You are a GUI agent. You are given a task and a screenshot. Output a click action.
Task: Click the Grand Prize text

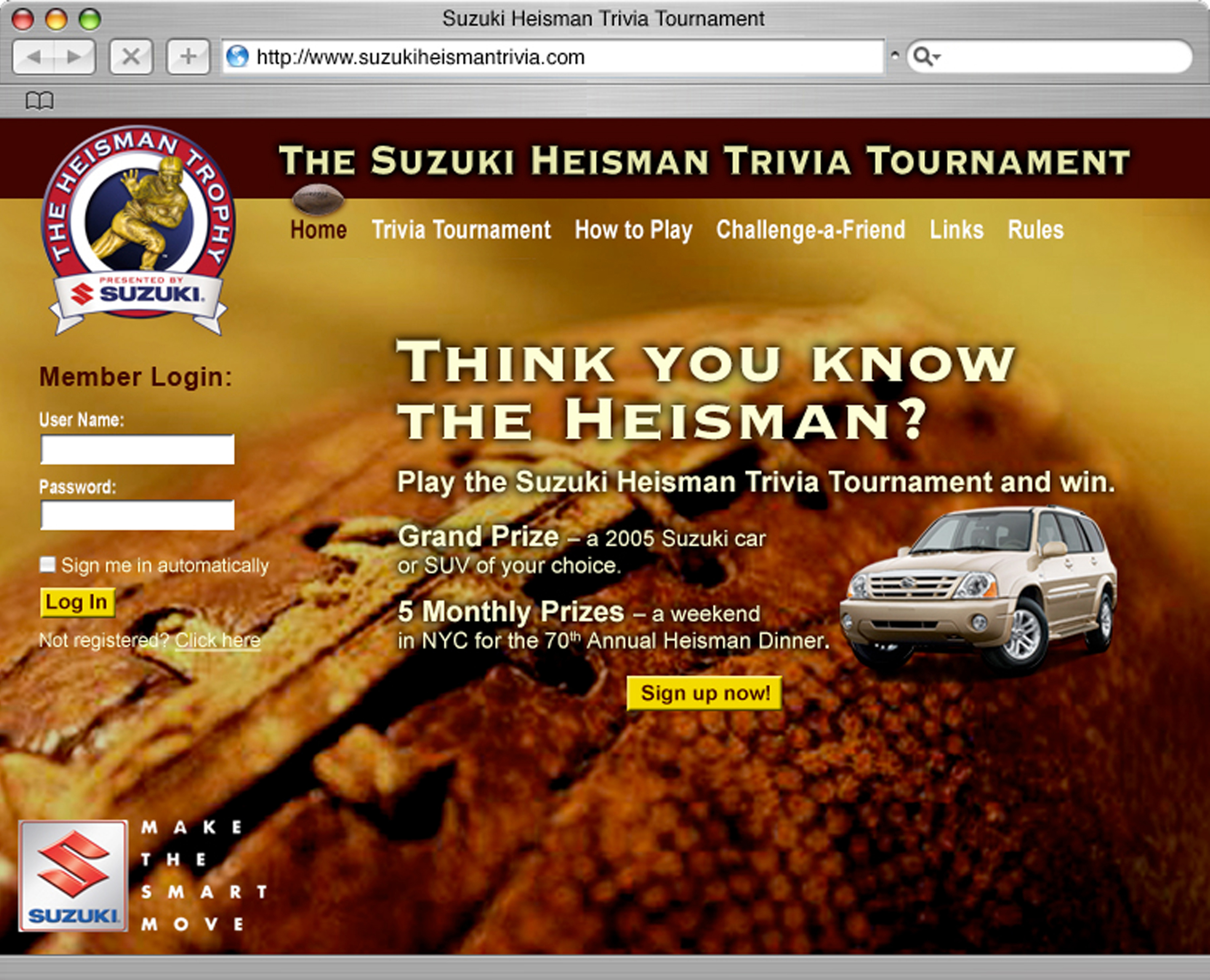pos(478,536)
